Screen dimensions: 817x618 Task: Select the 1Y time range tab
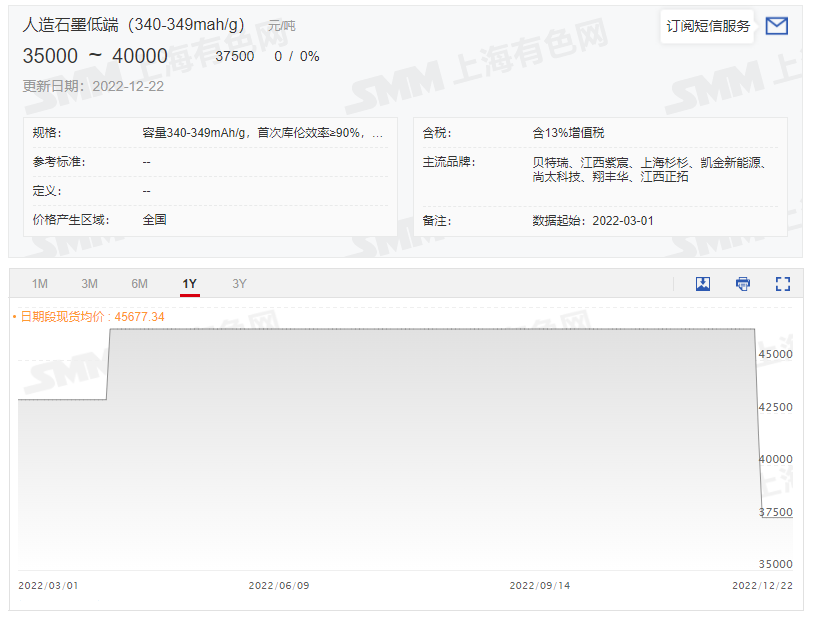click(189, 283)
